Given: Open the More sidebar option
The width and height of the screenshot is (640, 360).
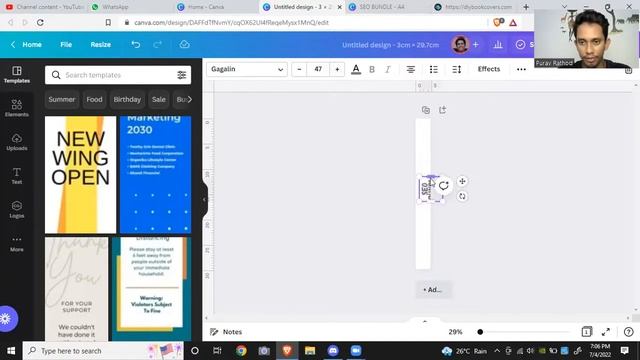Looking at the screenshot, I should 17,243.
